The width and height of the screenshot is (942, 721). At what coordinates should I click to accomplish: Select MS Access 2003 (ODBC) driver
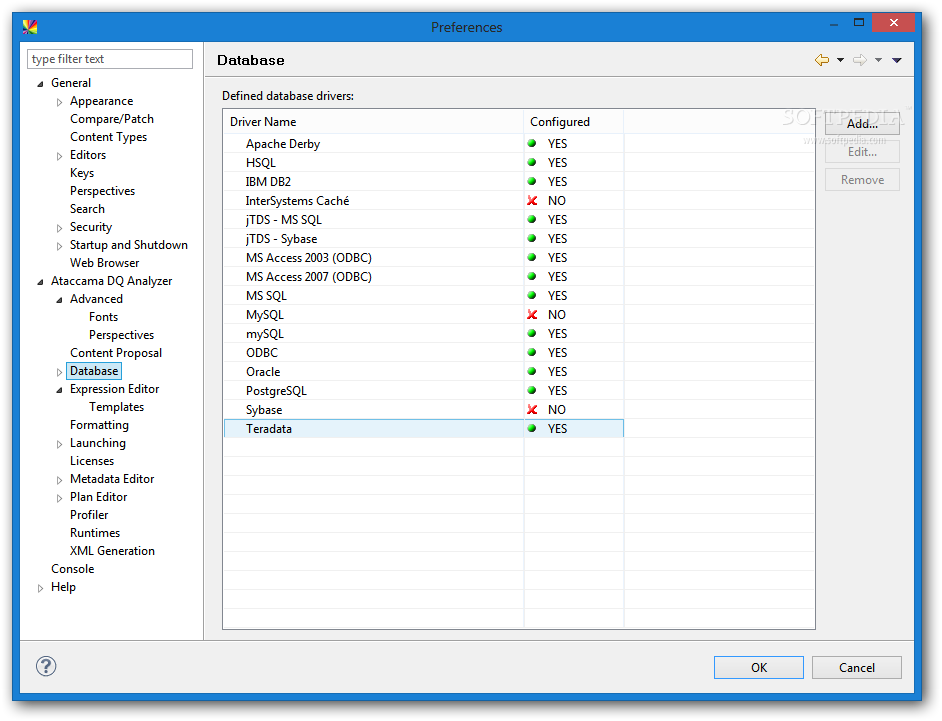[424, 258]
